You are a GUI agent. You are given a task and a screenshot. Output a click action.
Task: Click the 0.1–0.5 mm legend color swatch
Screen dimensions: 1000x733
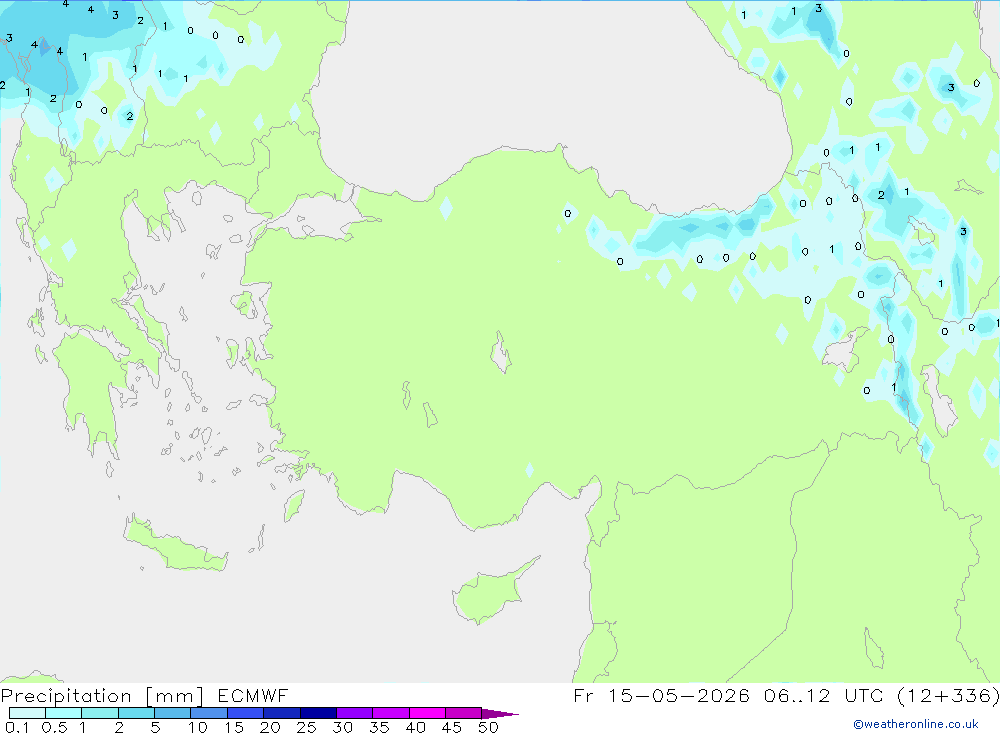coord(27,713)
